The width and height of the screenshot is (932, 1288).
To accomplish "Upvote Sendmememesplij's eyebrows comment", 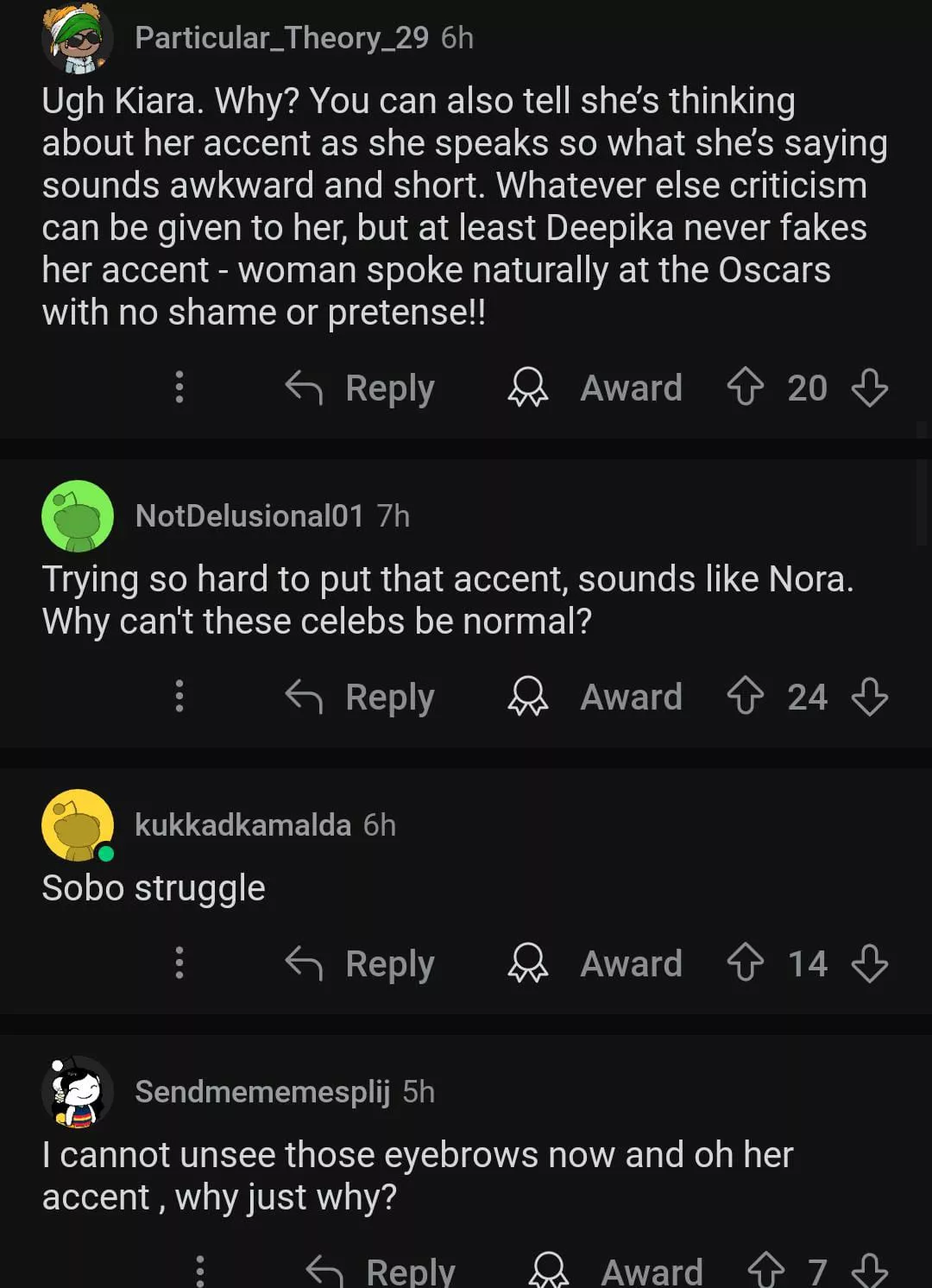I will point(765,1271).
